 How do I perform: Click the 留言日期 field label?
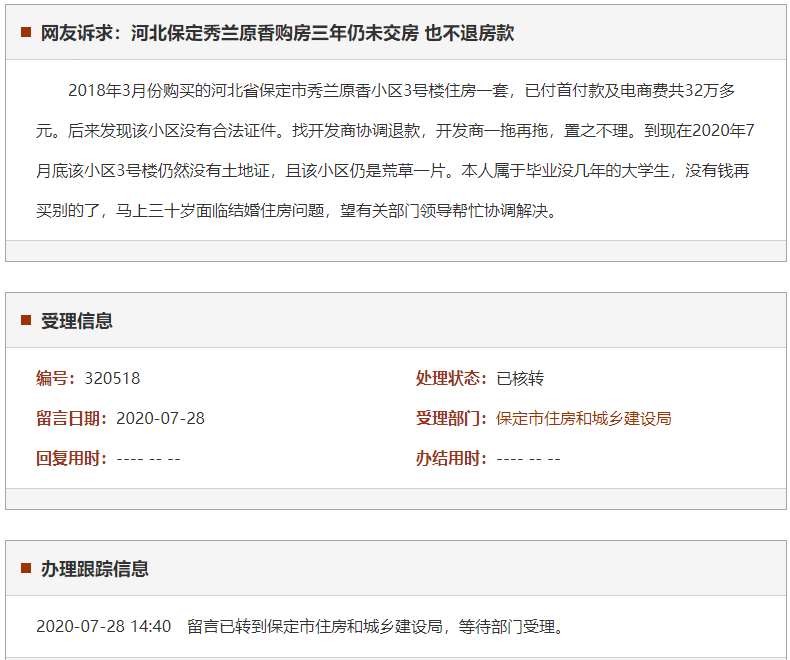coord(72,418)
